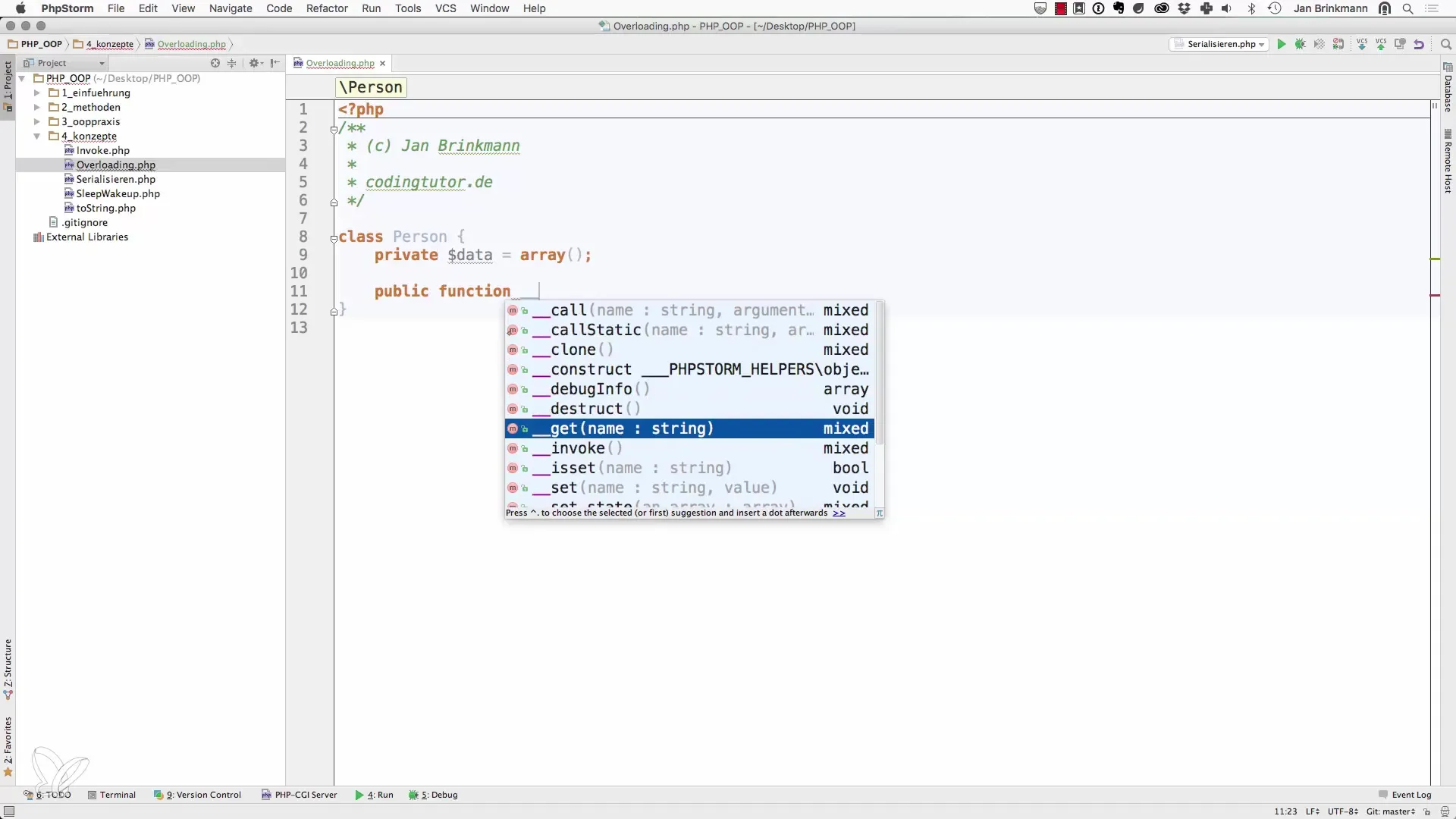
Task: Click the VCS commit changes icon
Action: coord(1381,44)
